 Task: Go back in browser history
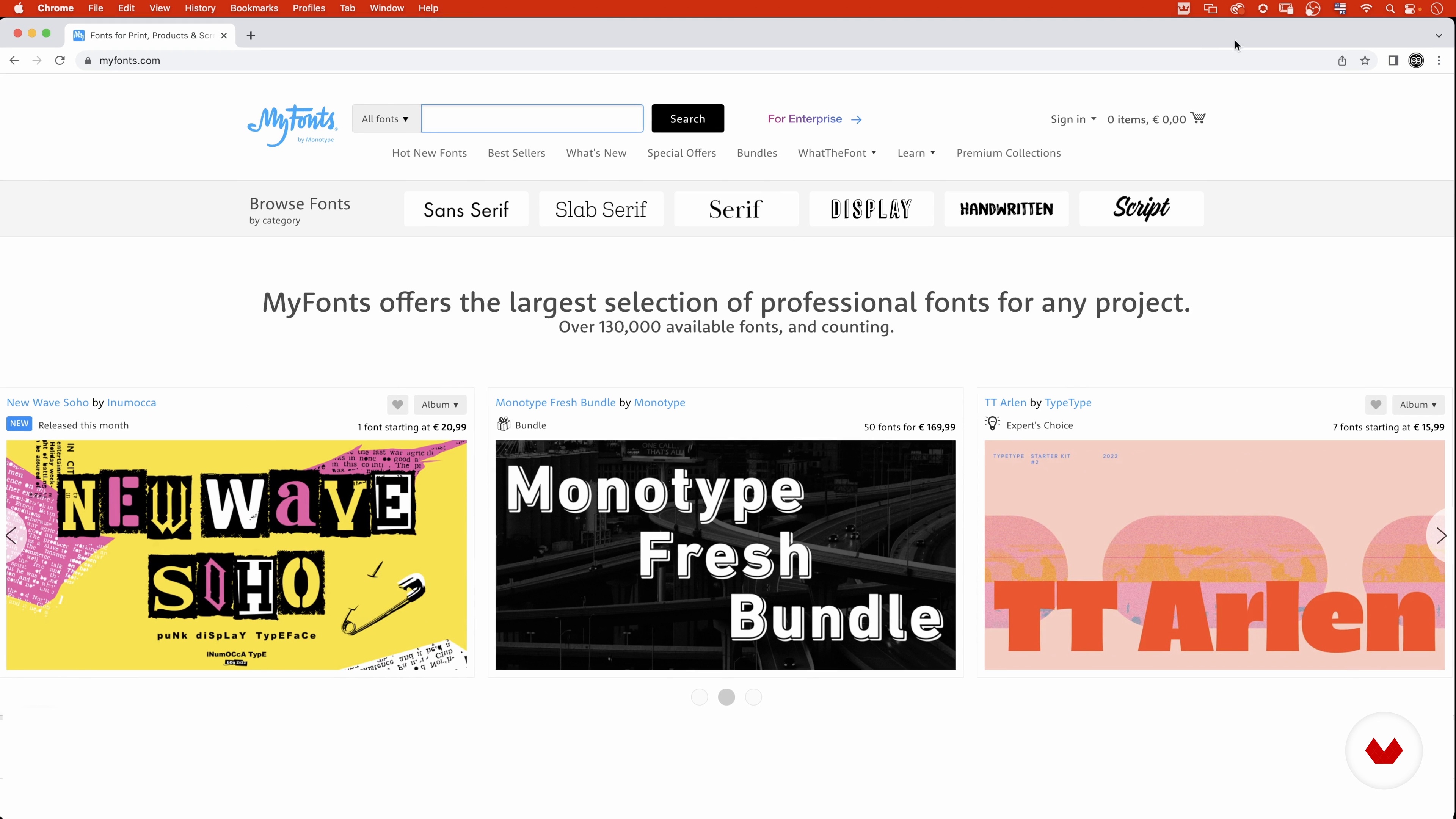[14, 61]
